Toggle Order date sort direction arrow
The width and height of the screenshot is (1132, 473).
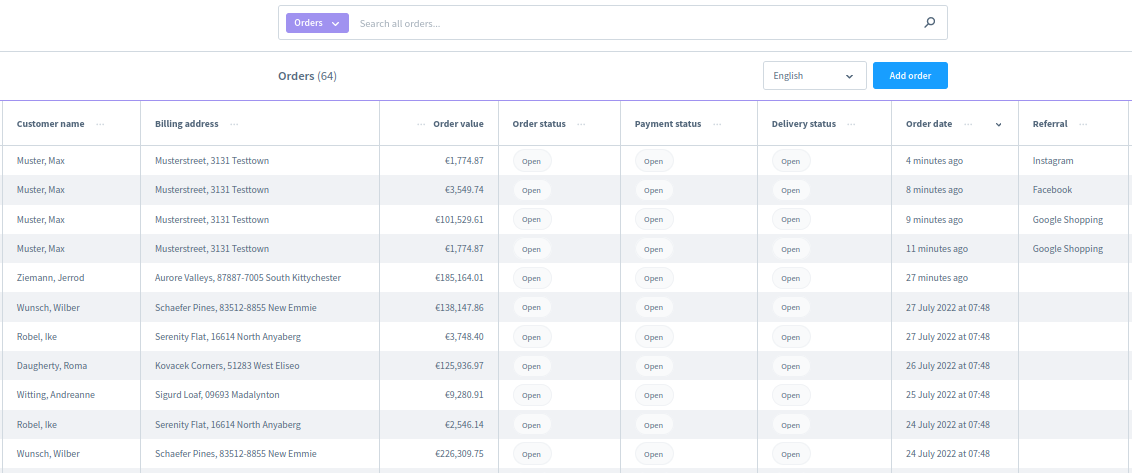pyautogui.click(x=998, y=124)
